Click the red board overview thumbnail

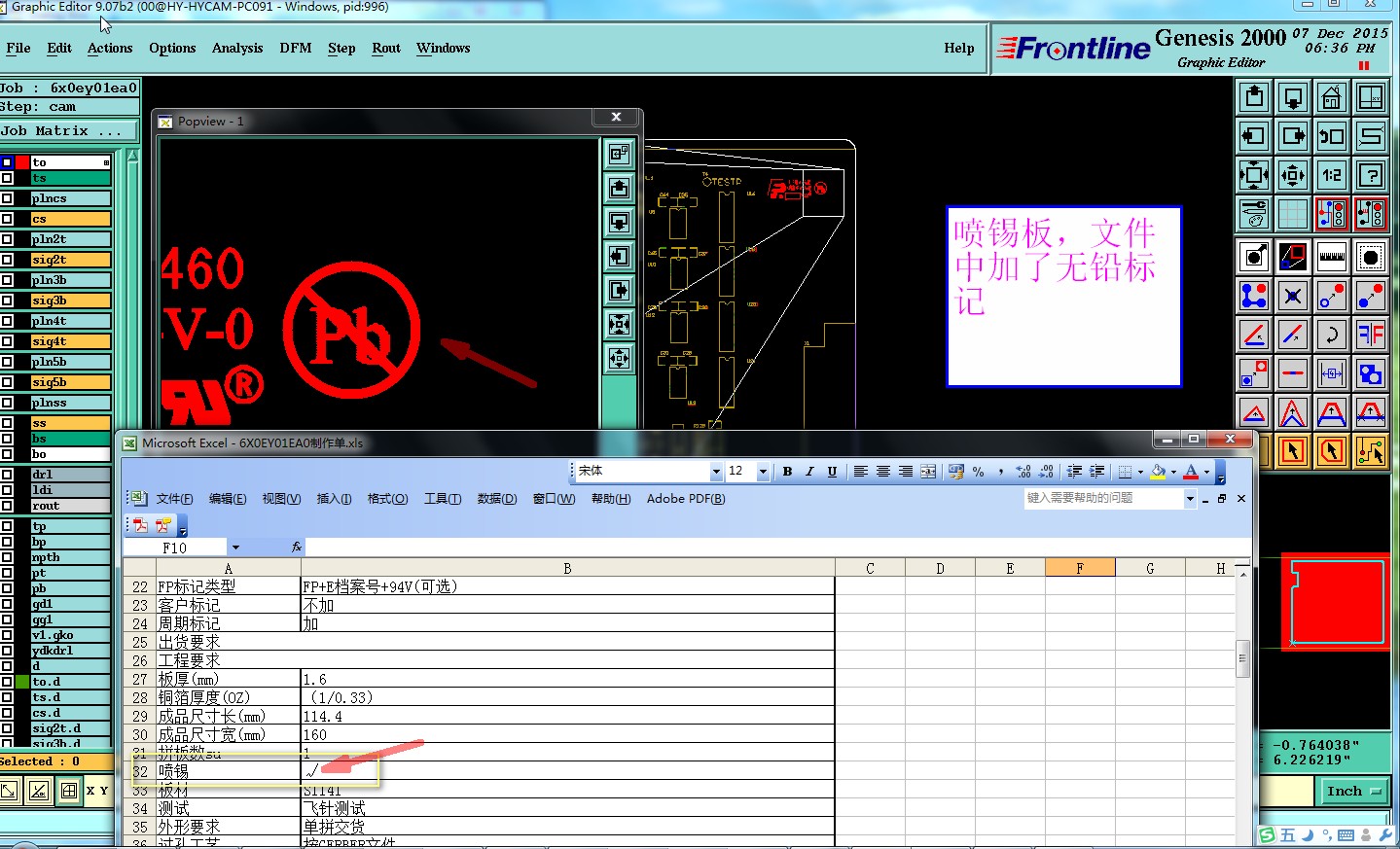[x=1336, y=602]
